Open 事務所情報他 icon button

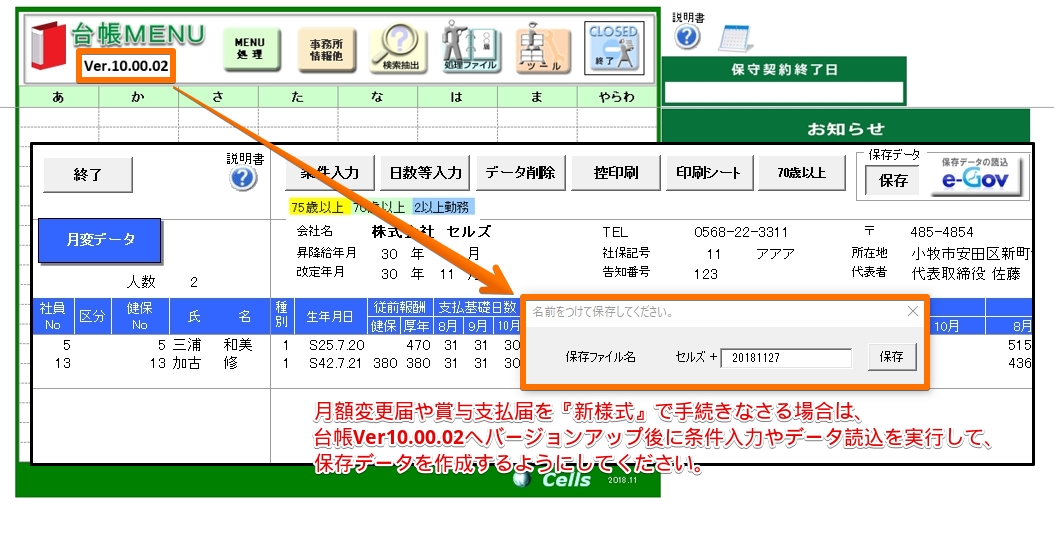[325, 48]
